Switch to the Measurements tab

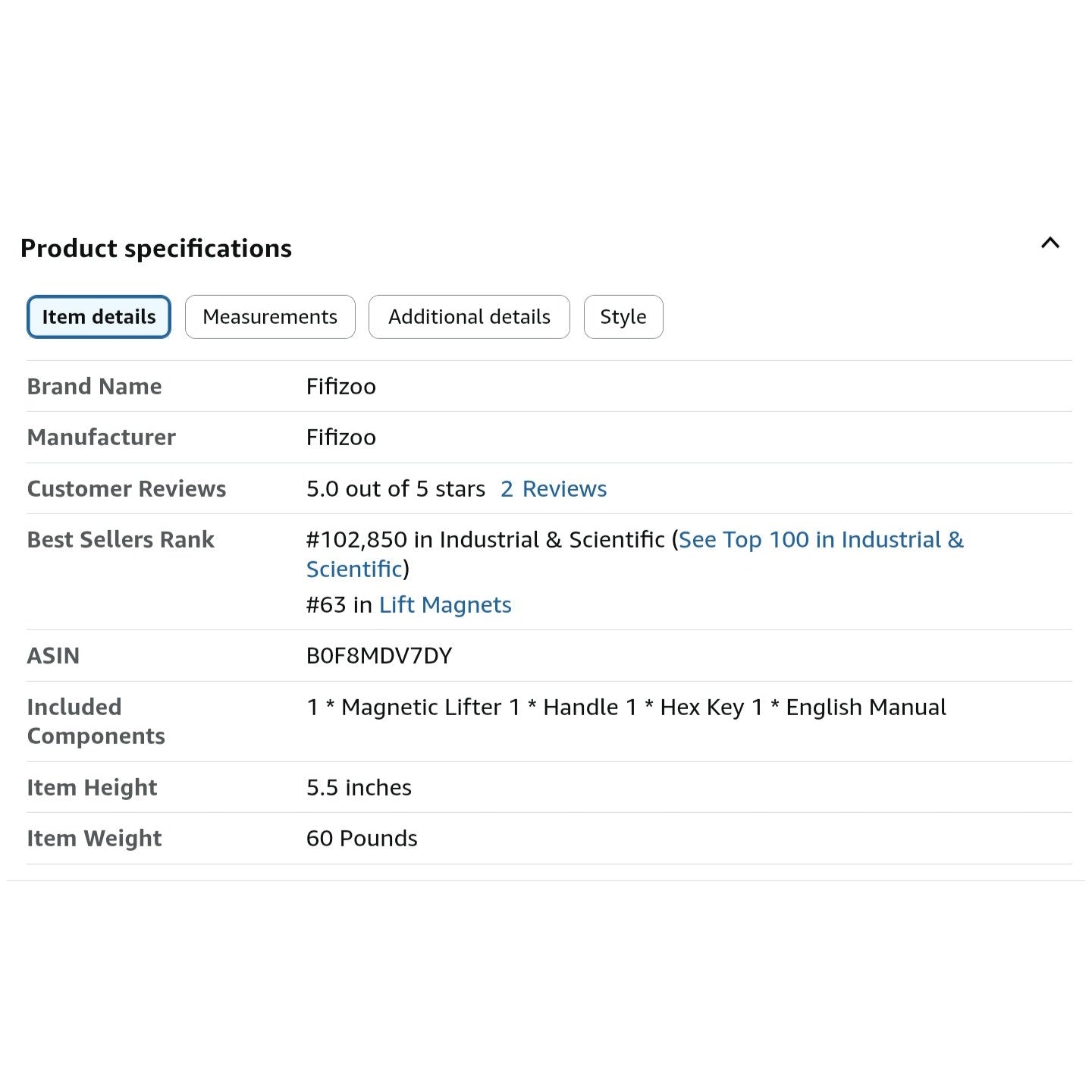coord(270,317)
